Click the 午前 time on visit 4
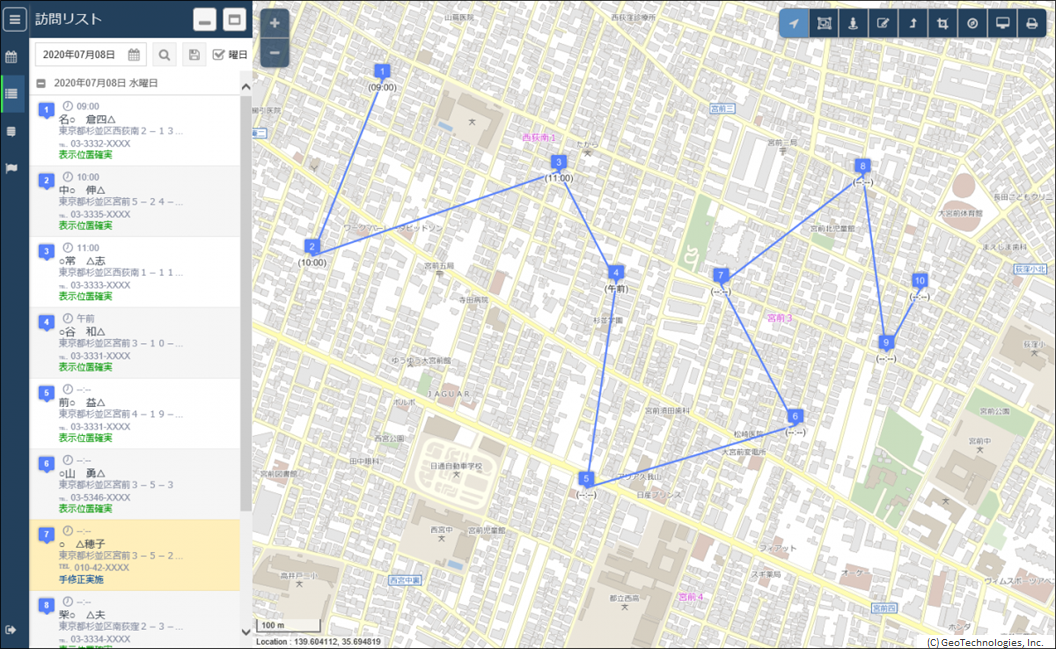 point(86,319)
